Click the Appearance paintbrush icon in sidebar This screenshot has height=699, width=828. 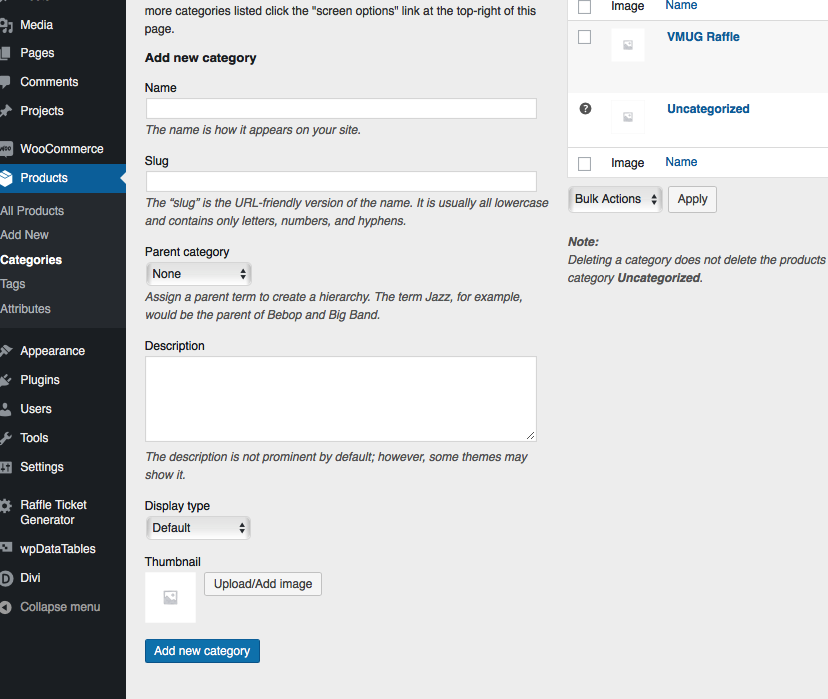pos(6,351)
